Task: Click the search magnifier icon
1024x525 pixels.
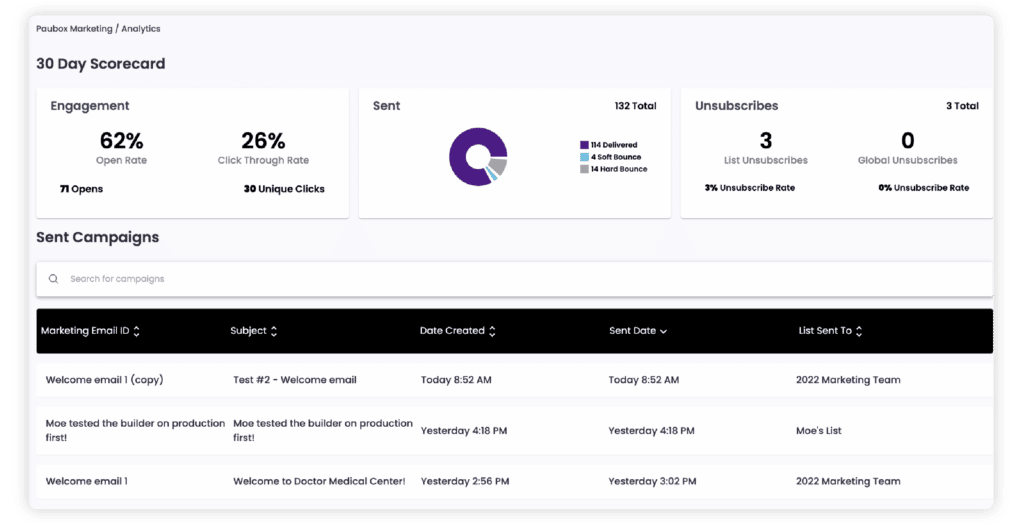Action: pos(53,279)
